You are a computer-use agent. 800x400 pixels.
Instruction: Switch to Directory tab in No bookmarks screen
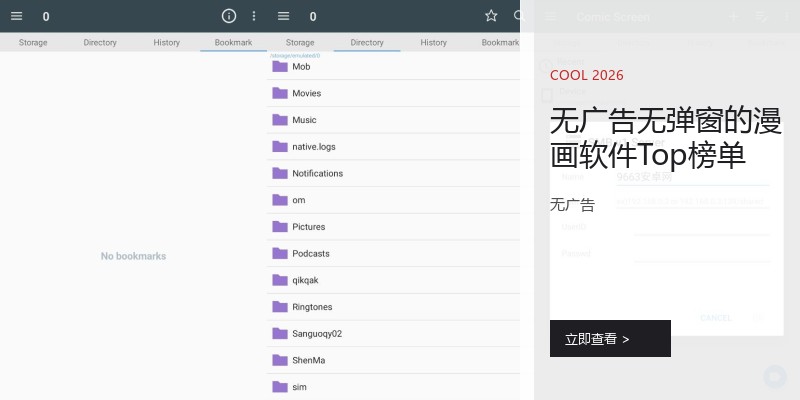100,42
